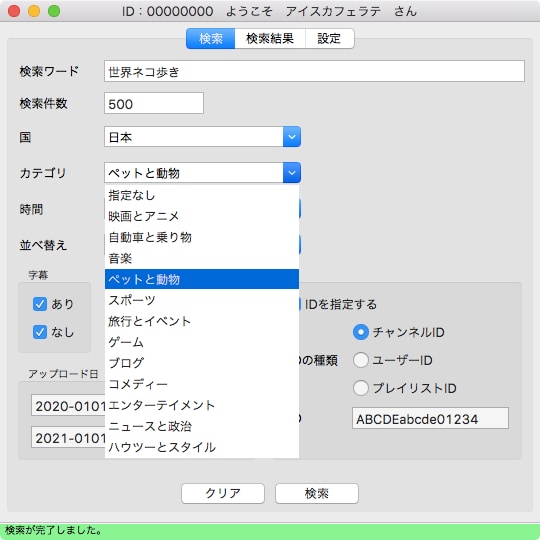Select highlighted ペットと動物 list option
This screenshot has width=540, height=540.
coord(202,279)
